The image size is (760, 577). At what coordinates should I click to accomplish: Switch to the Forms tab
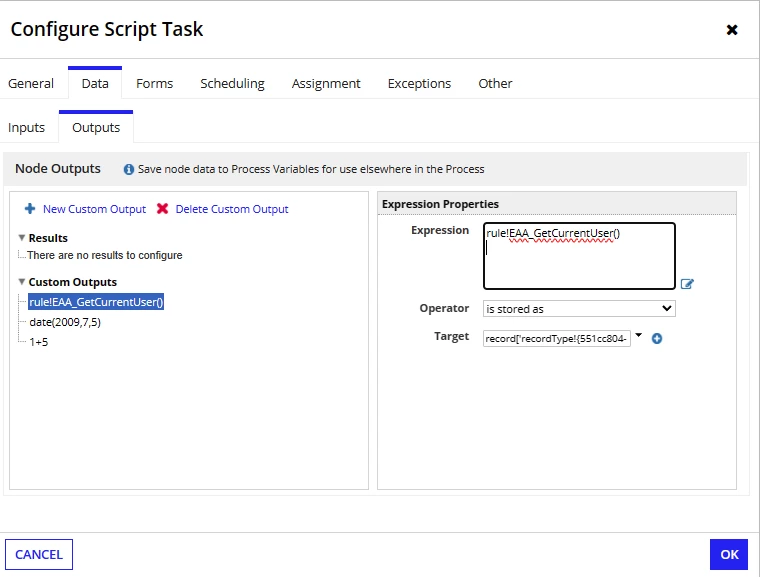(155, 83)
